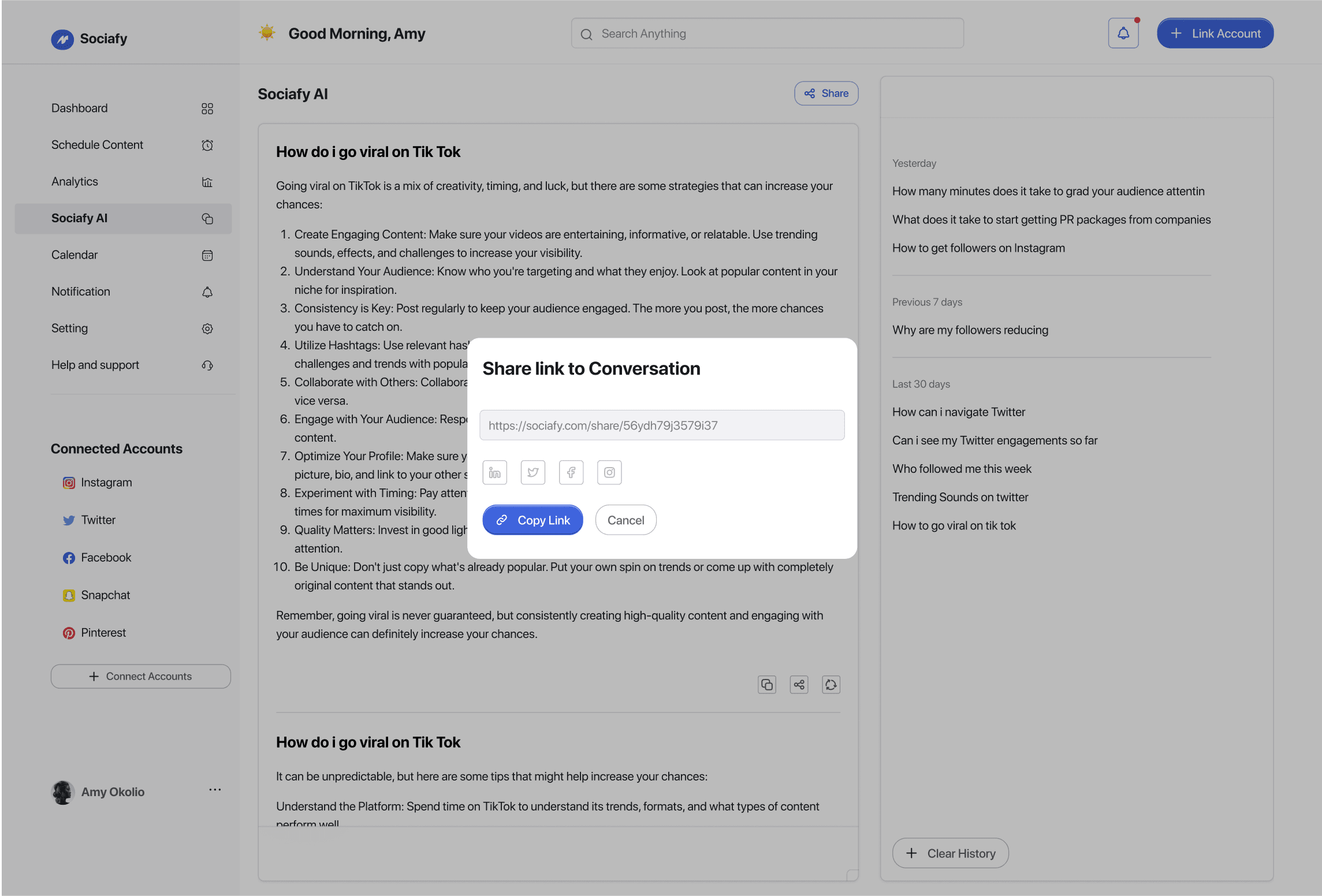Click the share icon below the response
Screen dimensions: 1322x896
click(799, 685)
